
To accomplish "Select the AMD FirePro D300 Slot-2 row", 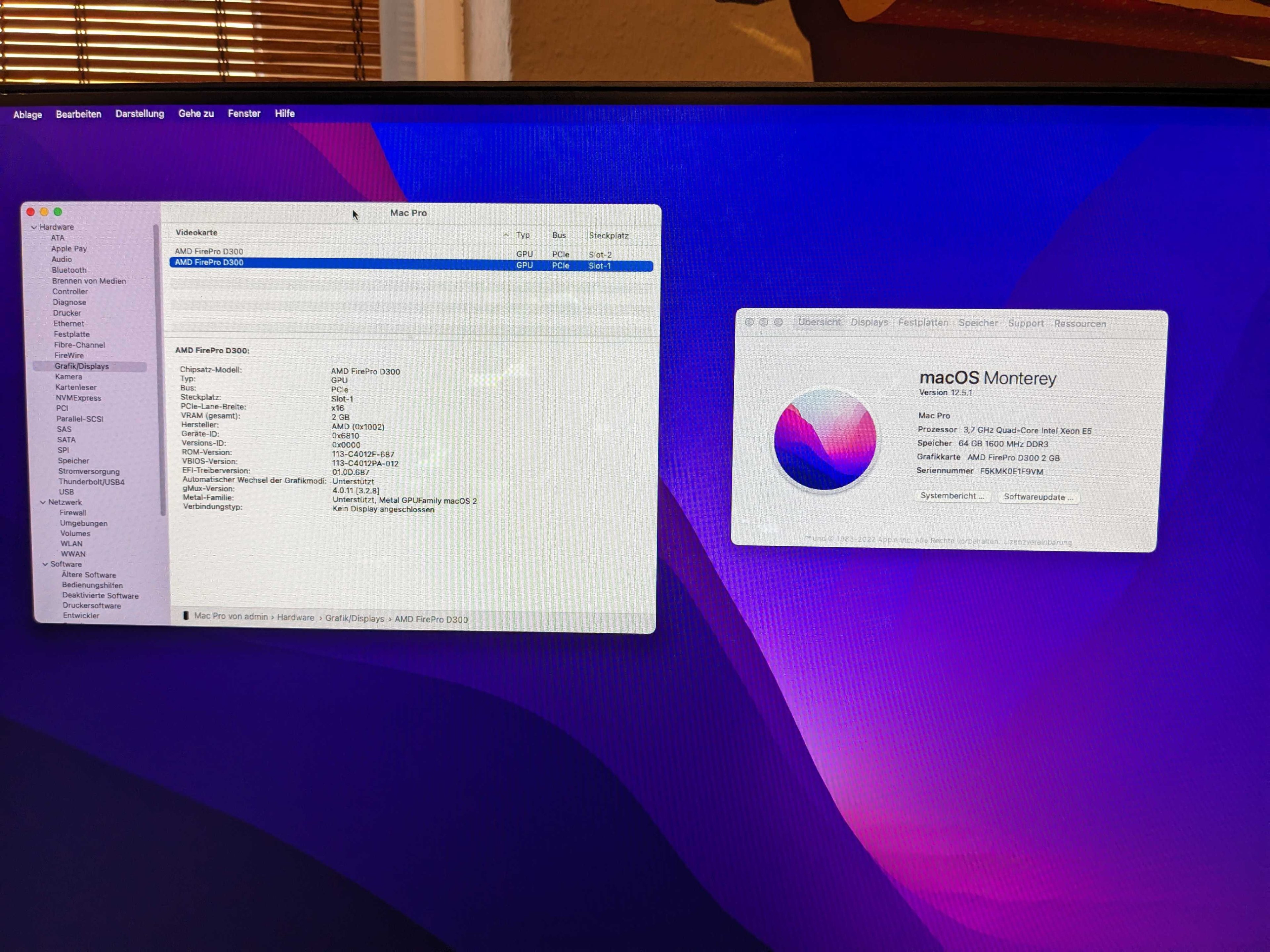I will (x=402, y=252).
